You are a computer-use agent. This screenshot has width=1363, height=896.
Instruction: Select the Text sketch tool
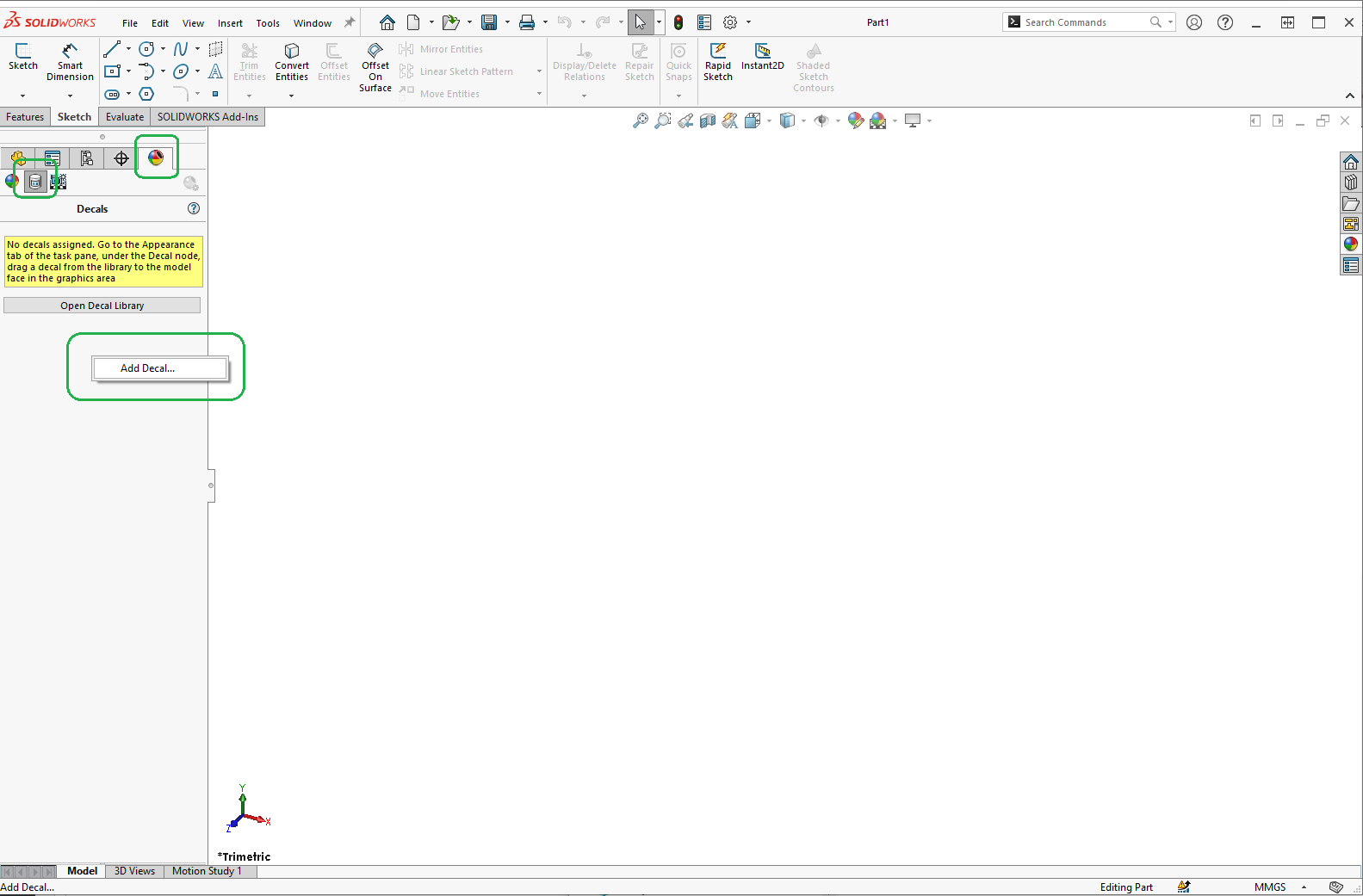pos(215,71)
